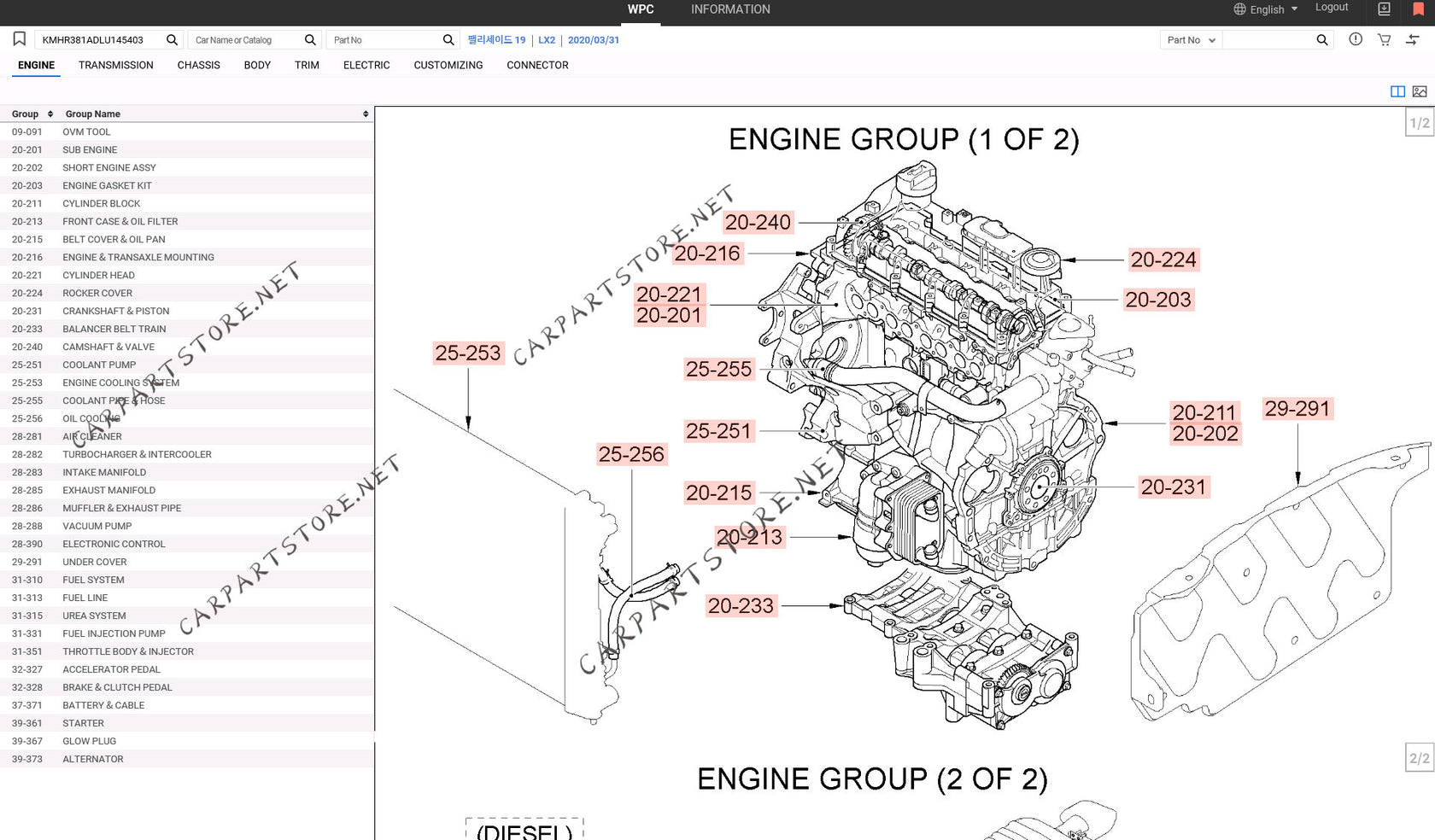Open the English language dropdown

[1264, 9]
